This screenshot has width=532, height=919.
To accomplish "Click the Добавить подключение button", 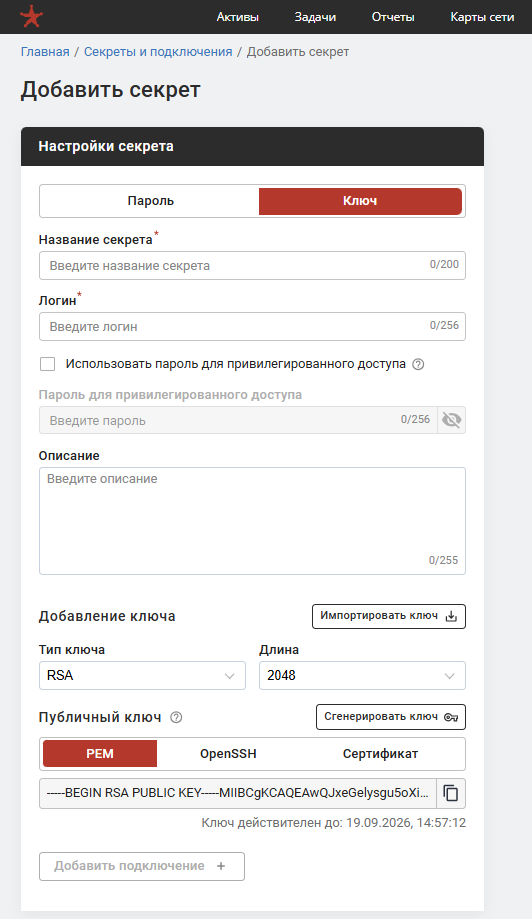I will point(142,866).
